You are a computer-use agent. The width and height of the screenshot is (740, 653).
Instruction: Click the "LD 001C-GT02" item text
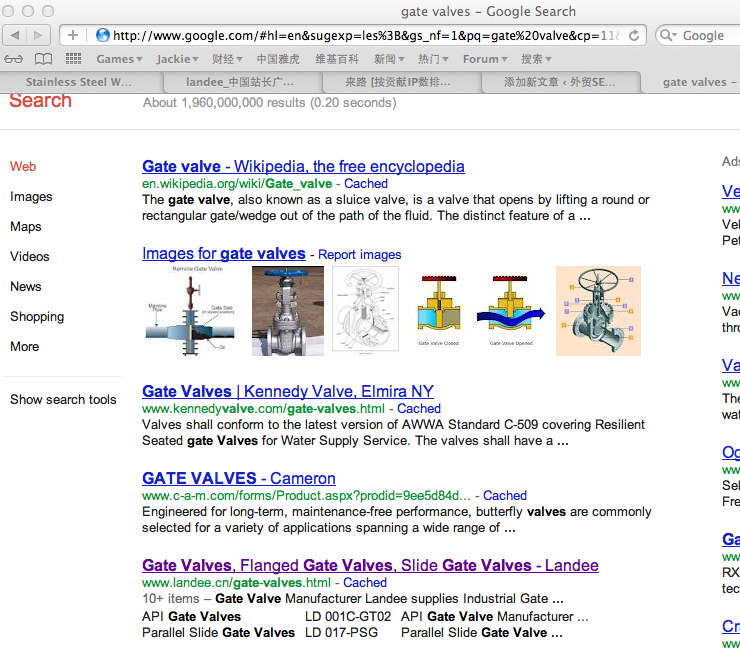tap(348, 617)
